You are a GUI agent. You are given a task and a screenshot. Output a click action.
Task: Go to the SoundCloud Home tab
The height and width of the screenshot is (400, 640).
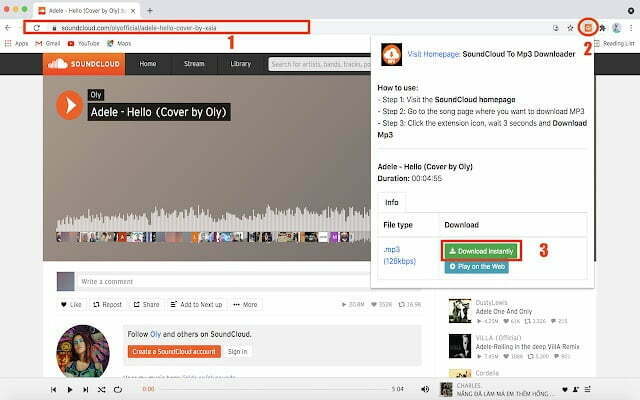pyautogui.click(x=148, y=64)
